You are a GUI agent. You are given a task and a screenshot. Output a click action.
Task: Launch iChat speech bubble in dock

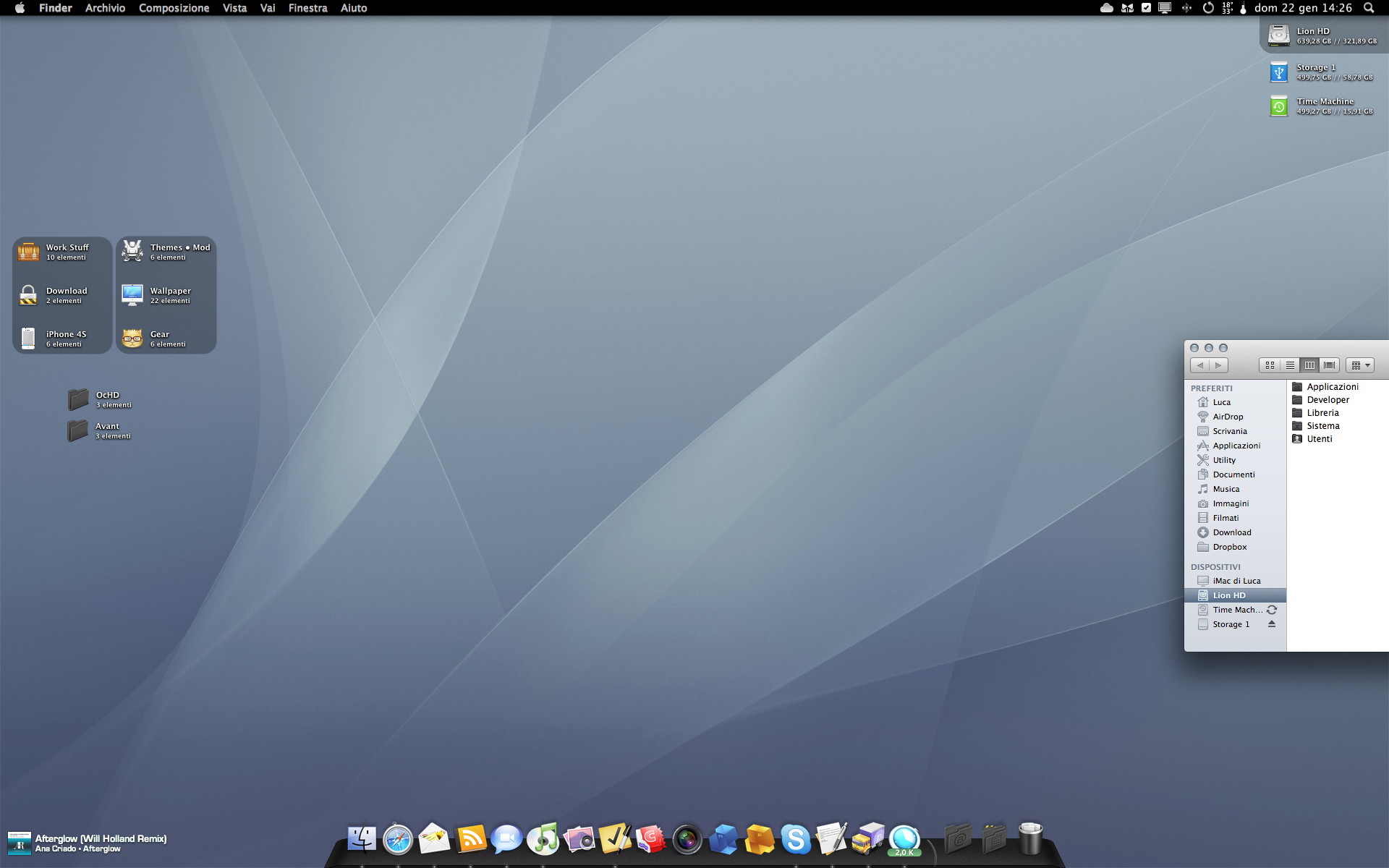506,839
